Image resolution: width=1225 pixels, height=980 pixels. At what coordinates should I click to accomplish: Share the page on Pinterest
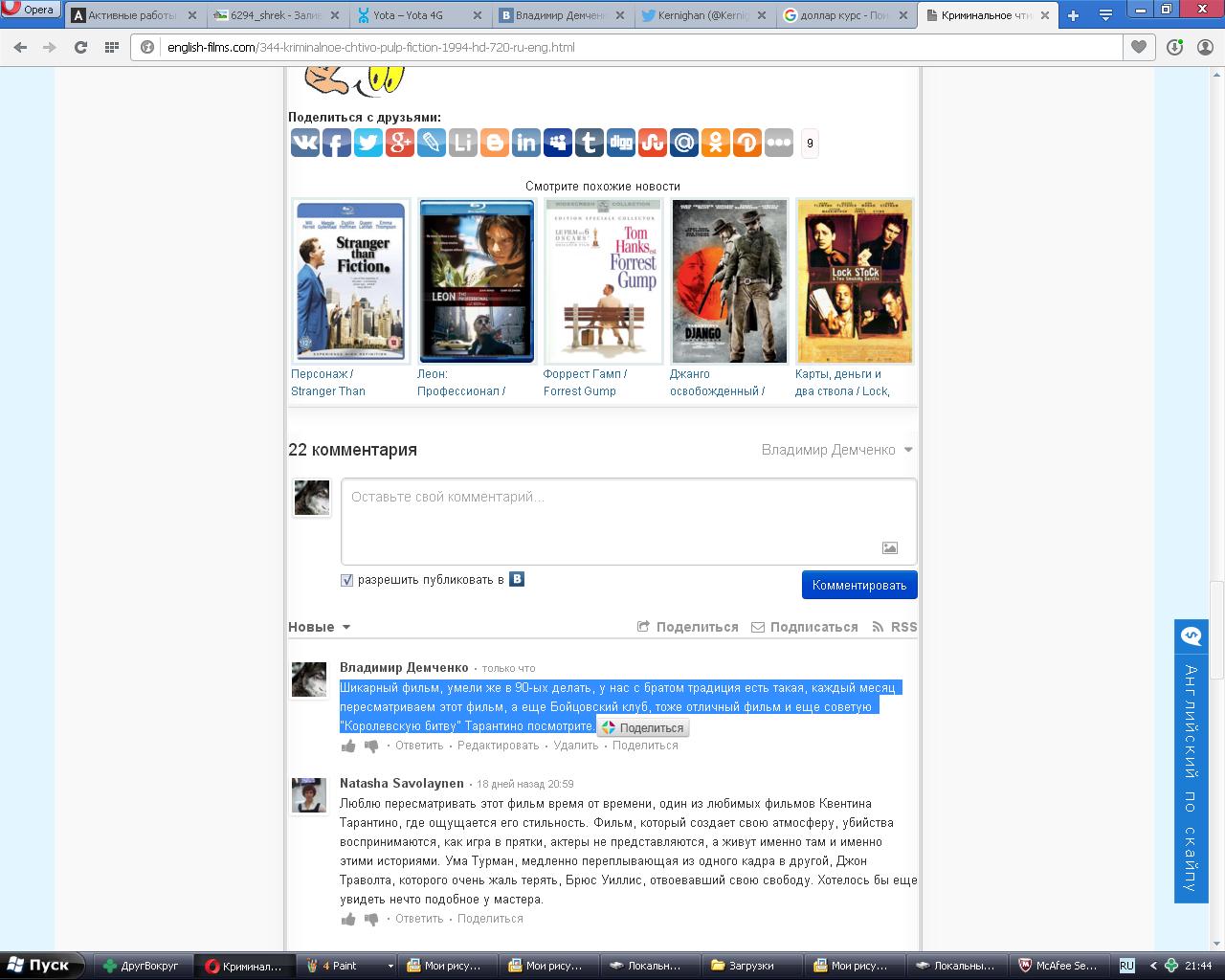[747, 143]
